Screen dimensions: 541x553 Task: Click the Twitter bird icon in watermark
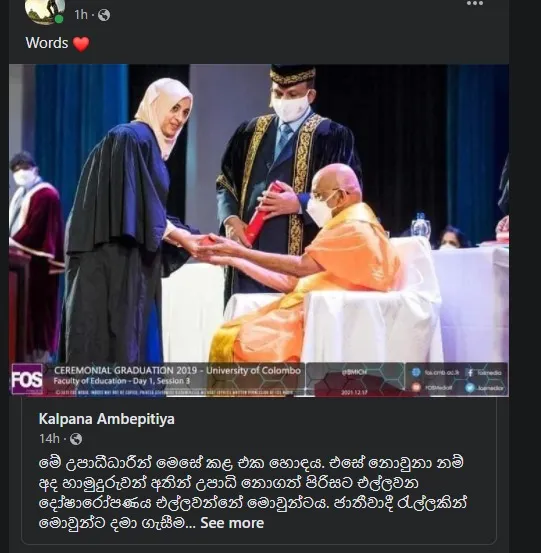tap(470, 388)
